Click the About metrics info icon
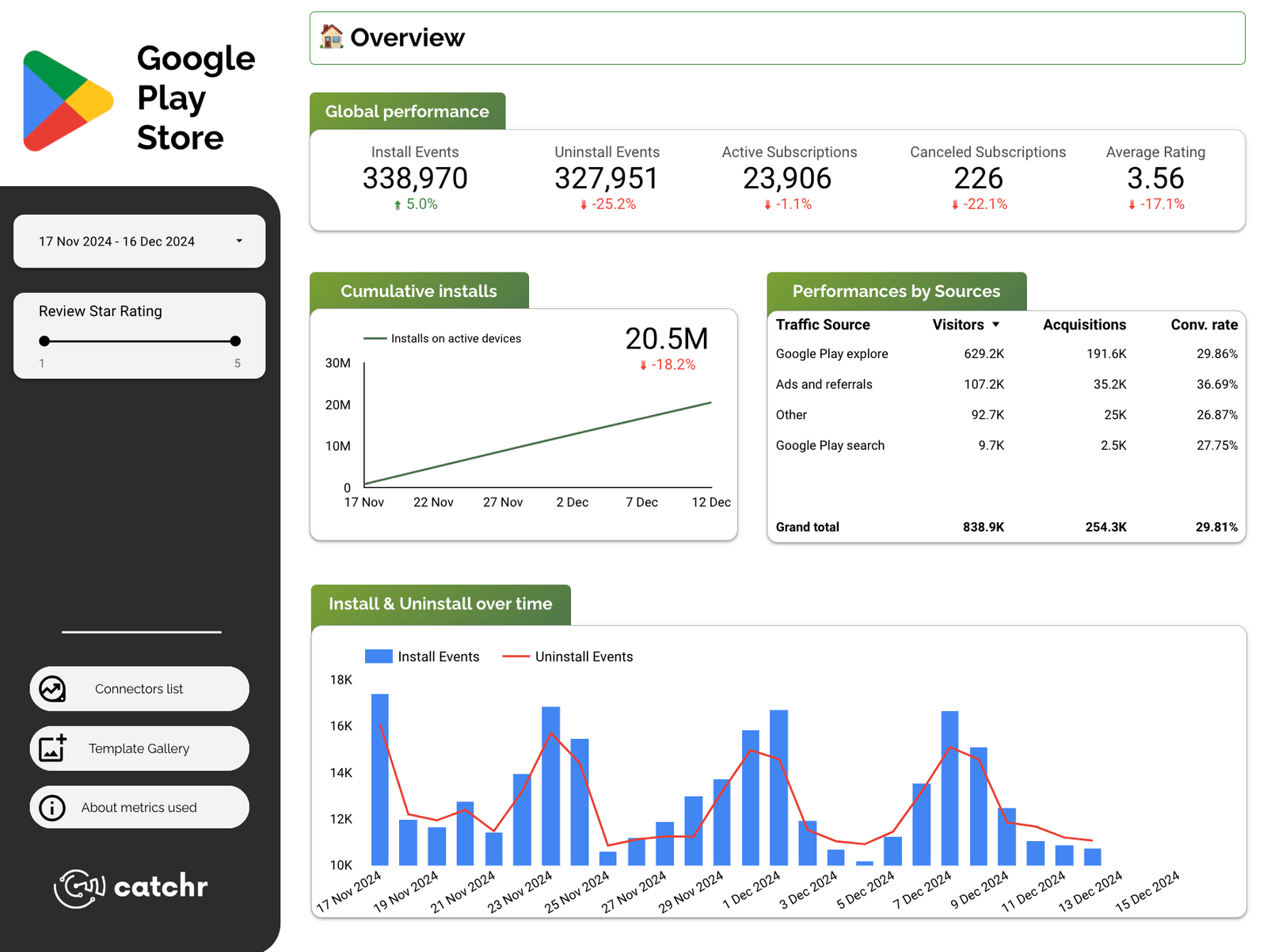Viewport: 1267px width, 952px height. [x=51, y=807]
